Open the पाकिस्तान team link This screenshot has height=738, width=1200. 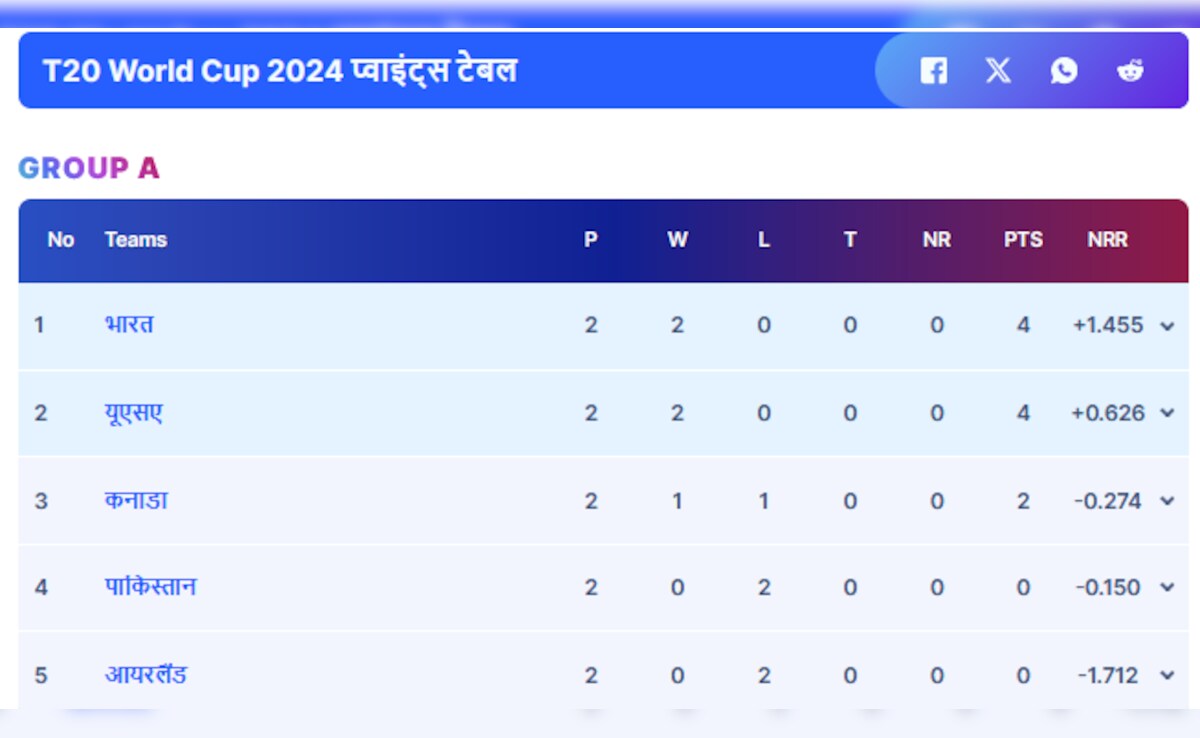click(x=150, y=587)
